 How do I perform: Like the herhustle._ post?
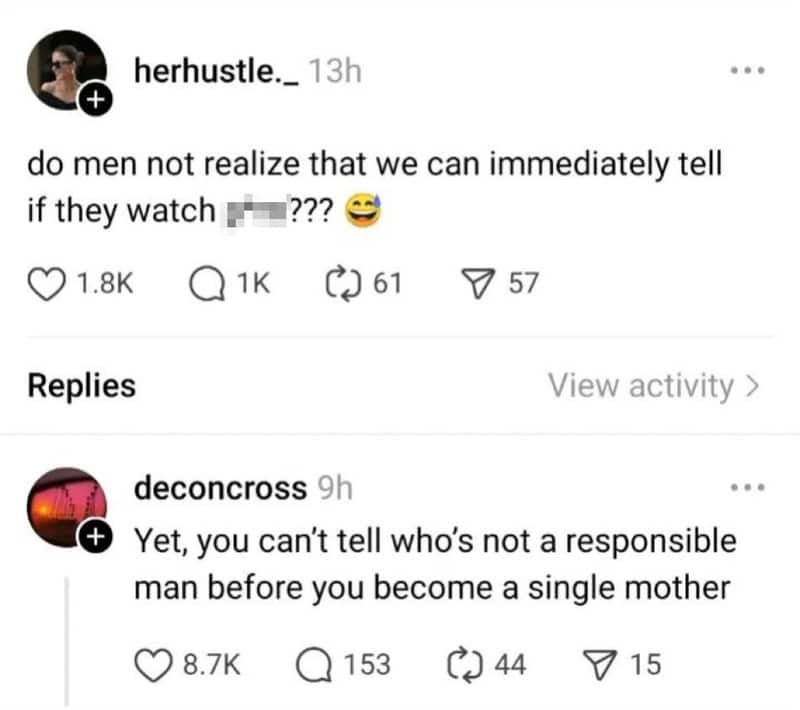tap(46, 284)
